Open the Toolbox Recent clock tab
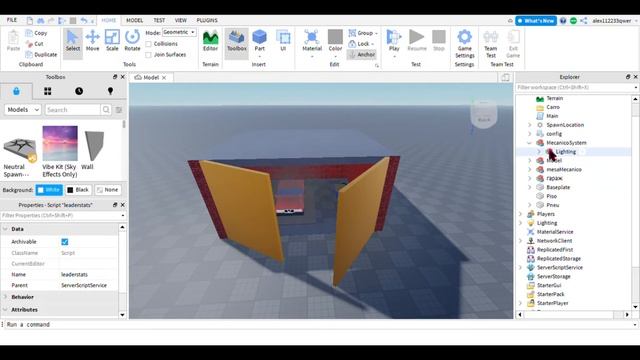640x360 pixels. pyautogui.click(x=79, y=91)
